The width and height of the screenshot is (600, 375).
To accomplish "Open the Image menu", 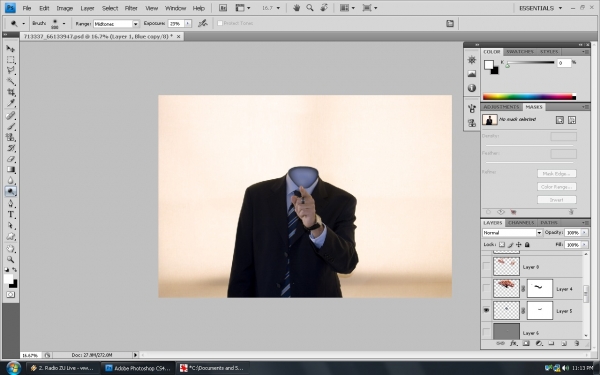I will coord(65,8).
